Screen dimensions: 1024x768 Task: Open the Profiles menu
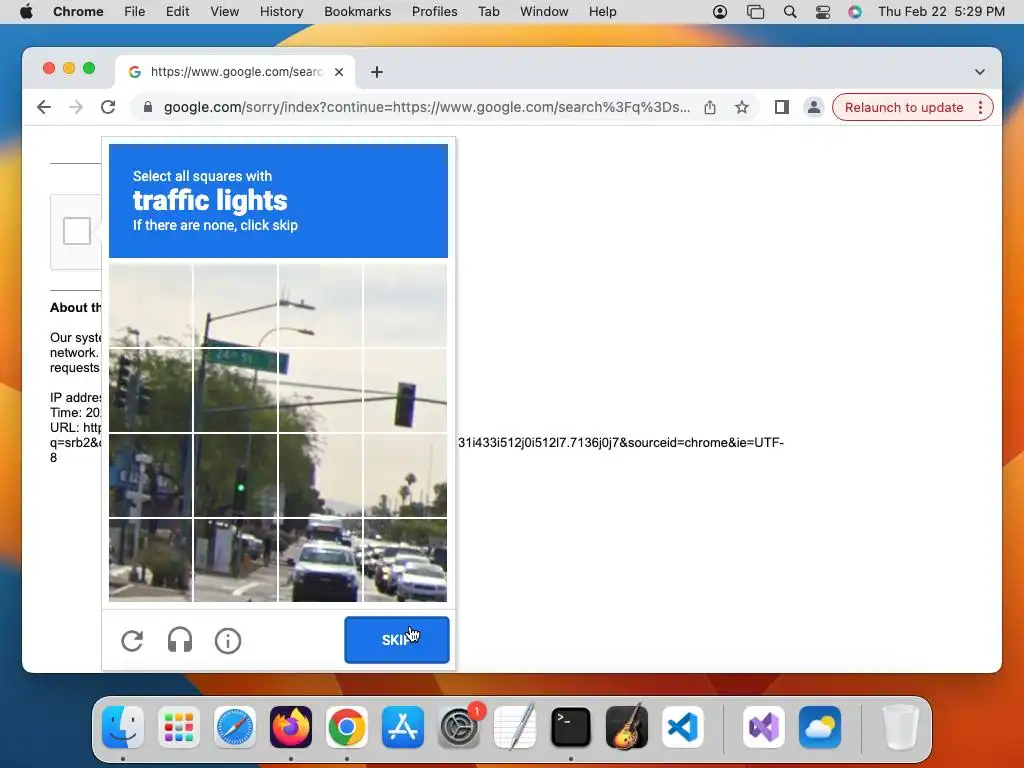coord(434,12)
